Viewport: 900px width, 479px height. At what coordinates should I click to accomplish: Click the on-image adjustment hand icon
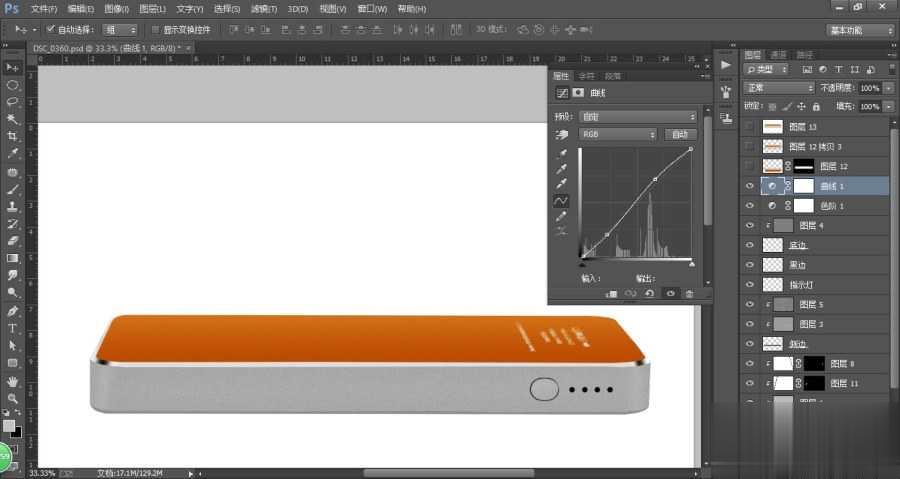coord(562,134)
